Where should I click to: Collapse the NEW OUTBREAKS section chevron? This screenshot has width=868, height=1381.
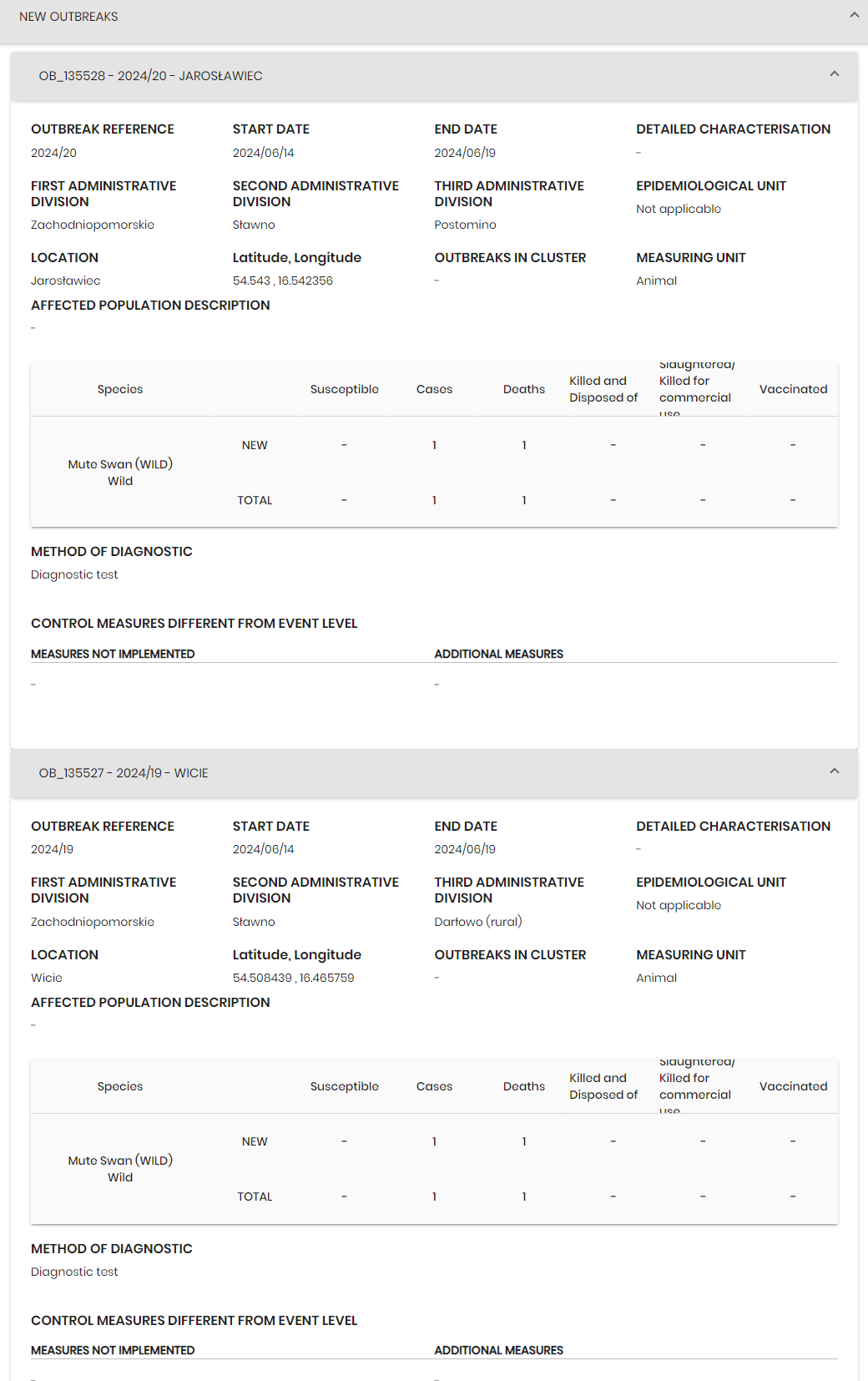tap(854, 15)
